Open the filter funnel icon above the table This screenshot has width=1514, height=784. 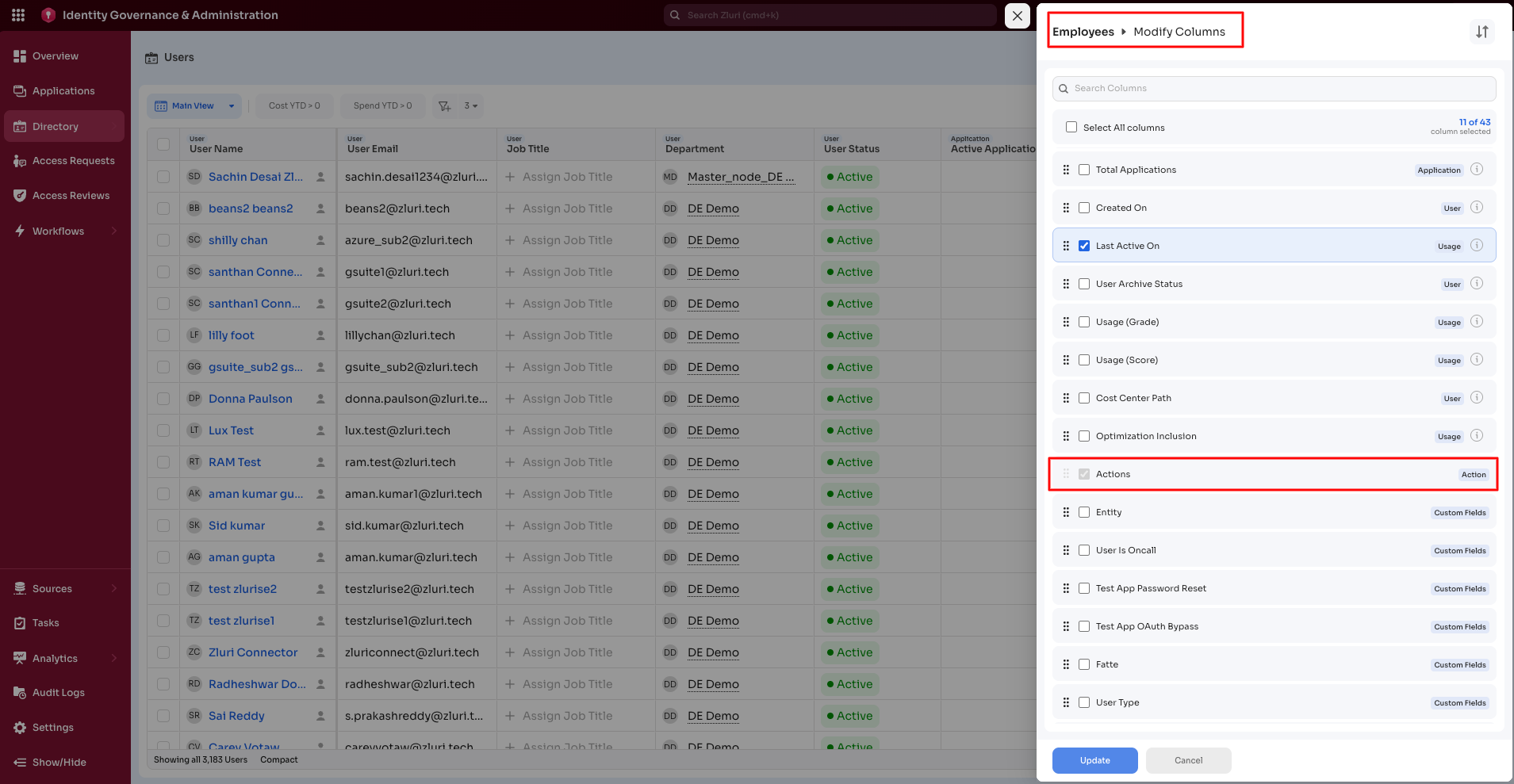[x=444, y=105]
